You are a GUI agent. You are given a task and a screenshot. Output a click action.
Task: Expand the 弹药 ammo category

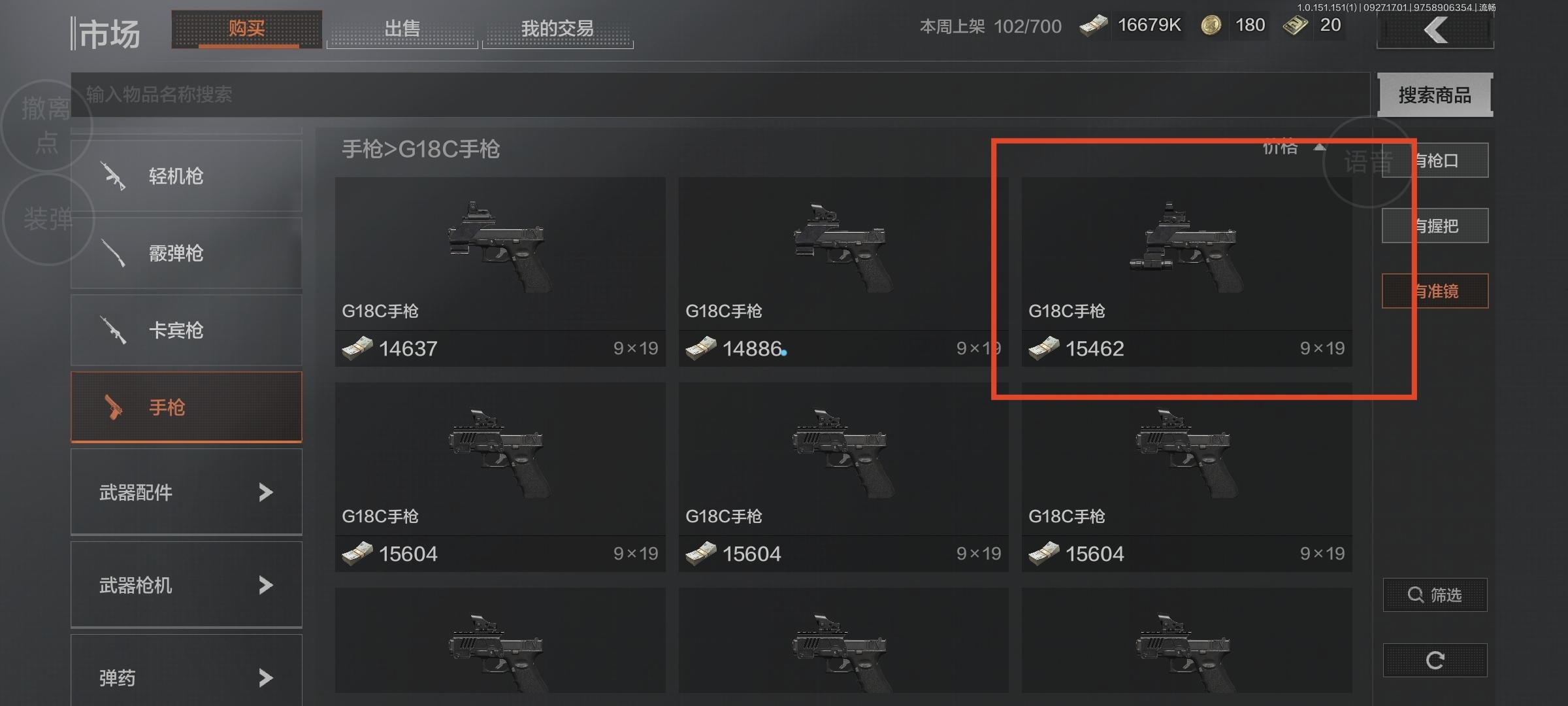pyautogui.click(x=186, y=673)
